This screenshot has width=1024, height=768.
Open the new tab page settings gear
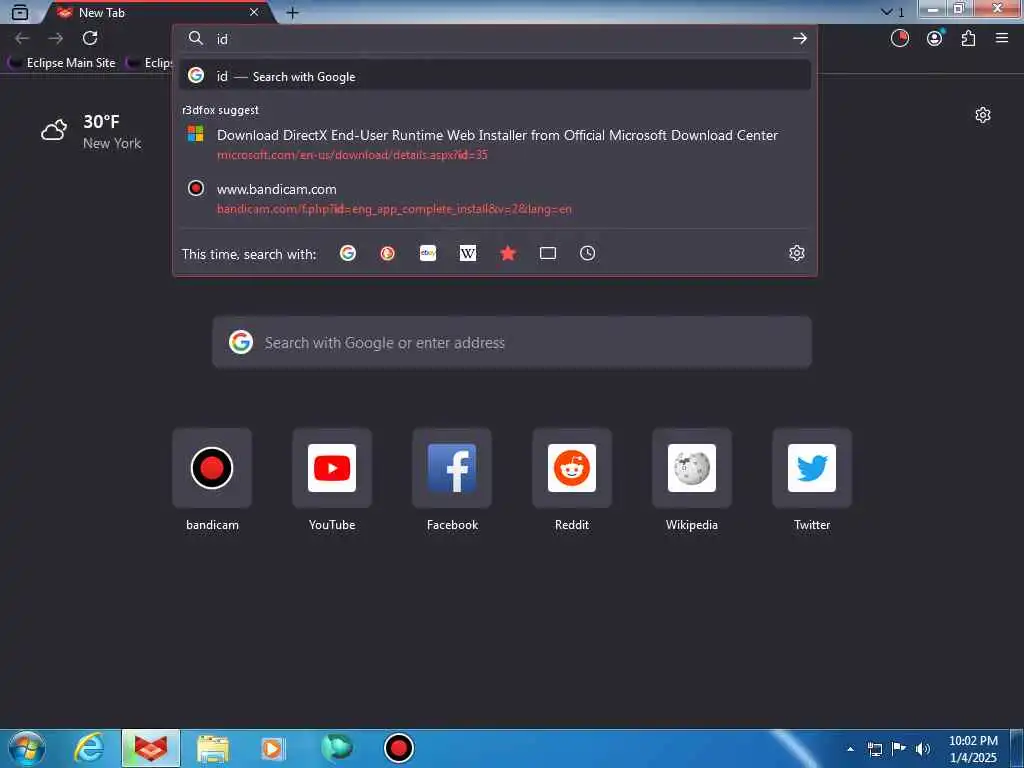(x=983, y=116)
